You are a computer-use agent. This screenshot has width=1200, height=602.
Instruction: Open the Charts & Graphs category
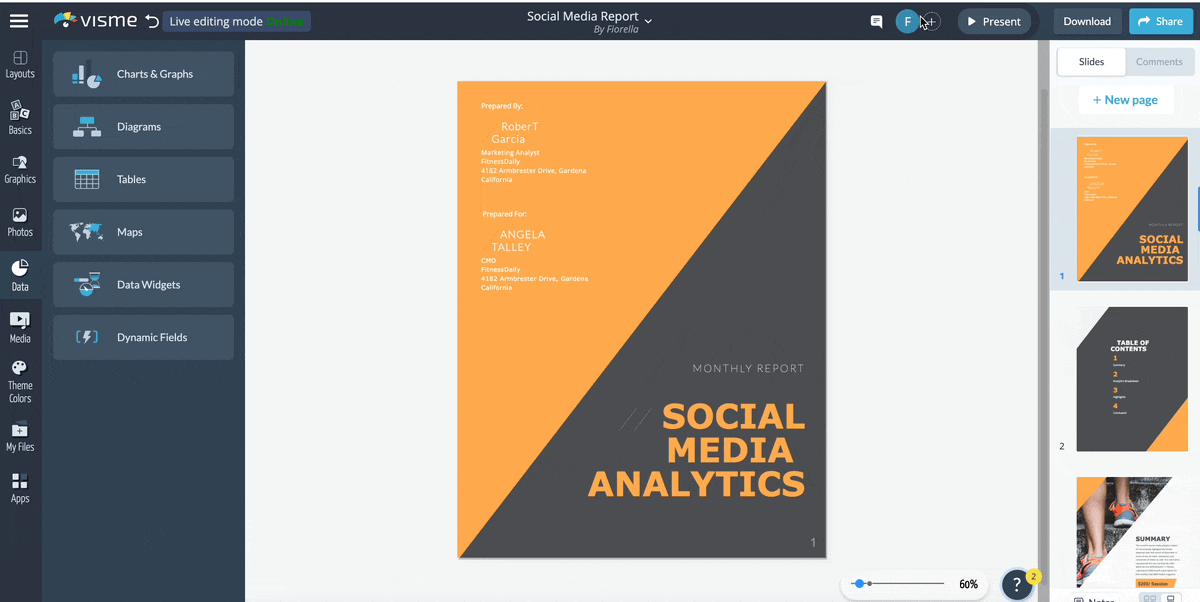143,74
